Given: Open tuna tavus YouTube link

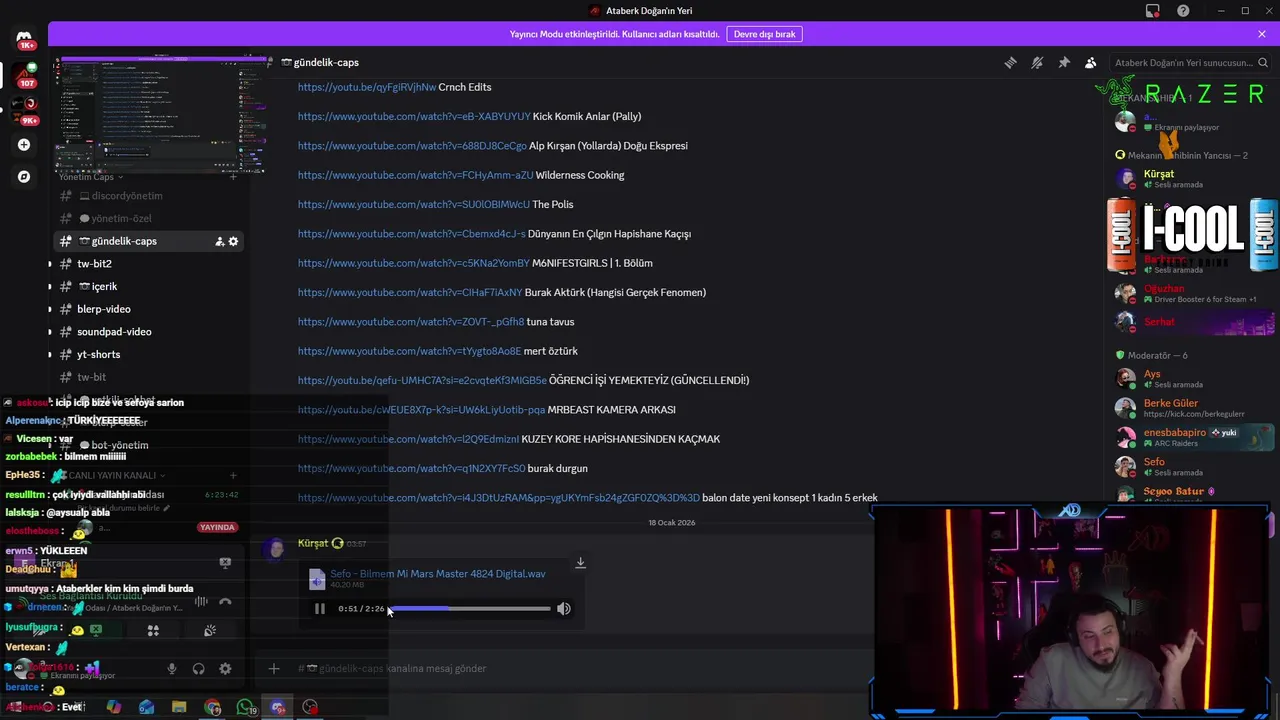Looking at the screenshot, I should coord(411,322).
